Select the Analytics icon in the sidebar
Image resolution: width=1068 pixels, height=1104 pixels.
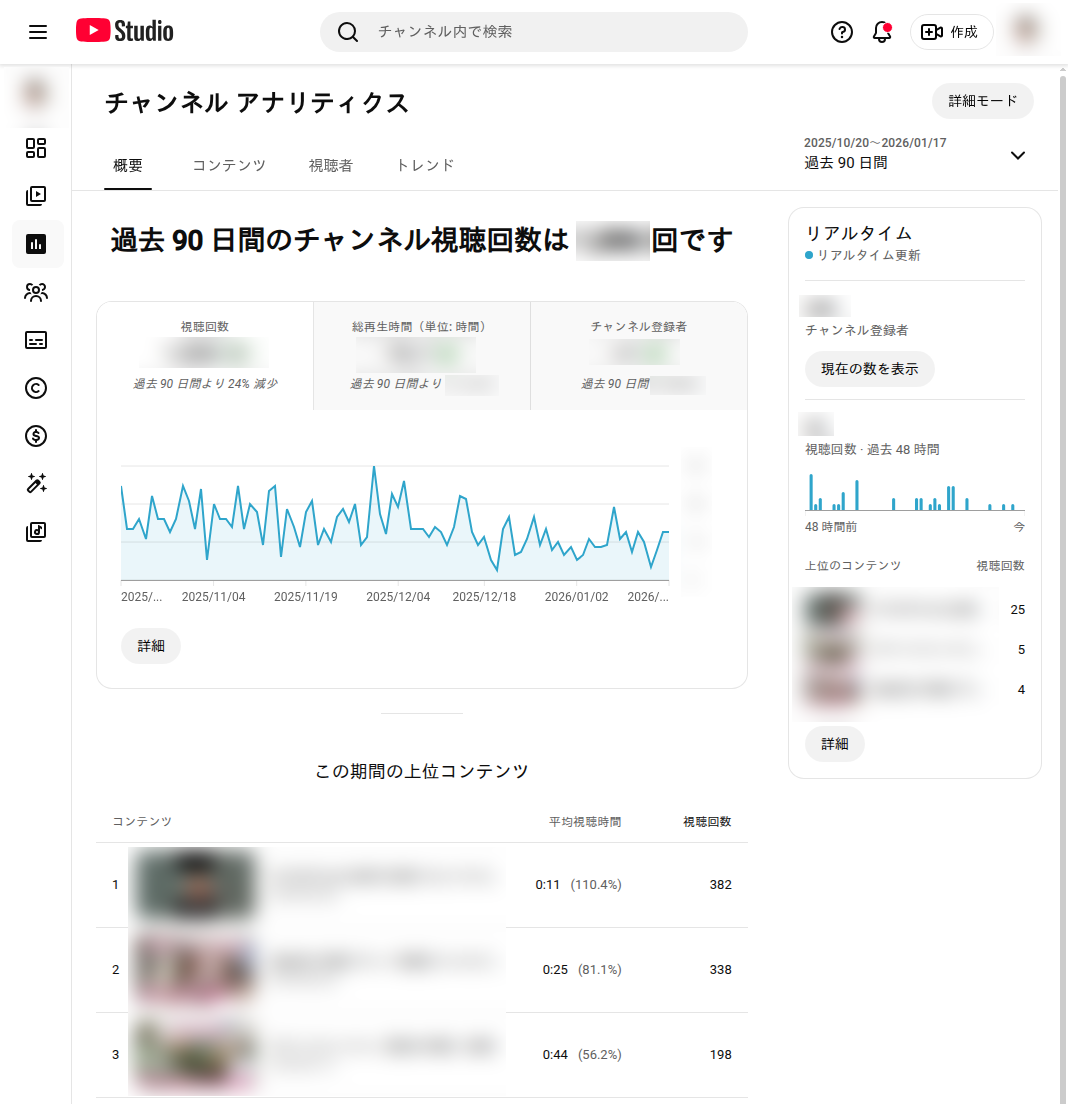tap(36, 244)
